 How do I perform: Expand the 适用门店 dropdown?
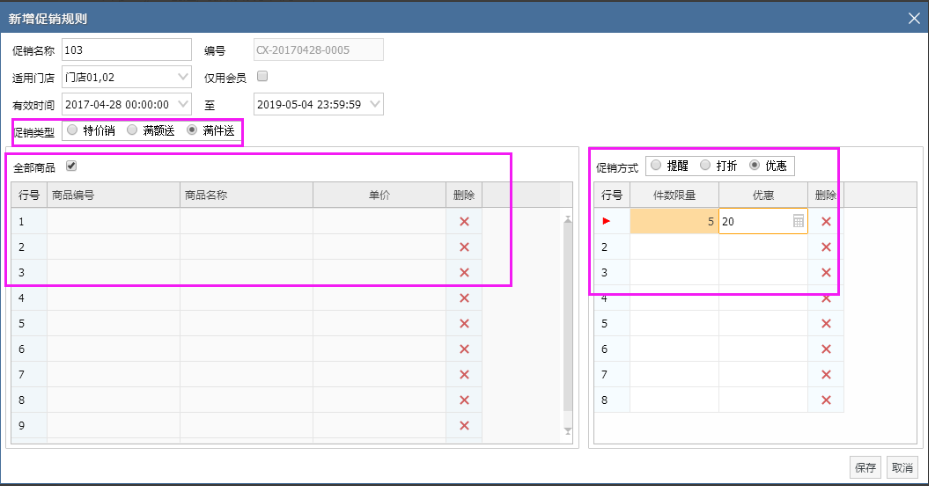coord(183,77)
